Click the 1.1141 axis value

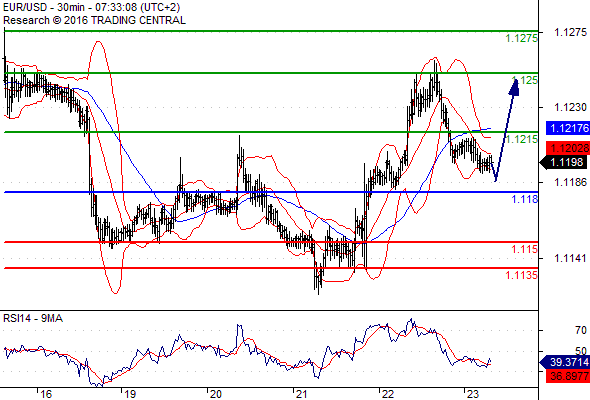point(570,258)
